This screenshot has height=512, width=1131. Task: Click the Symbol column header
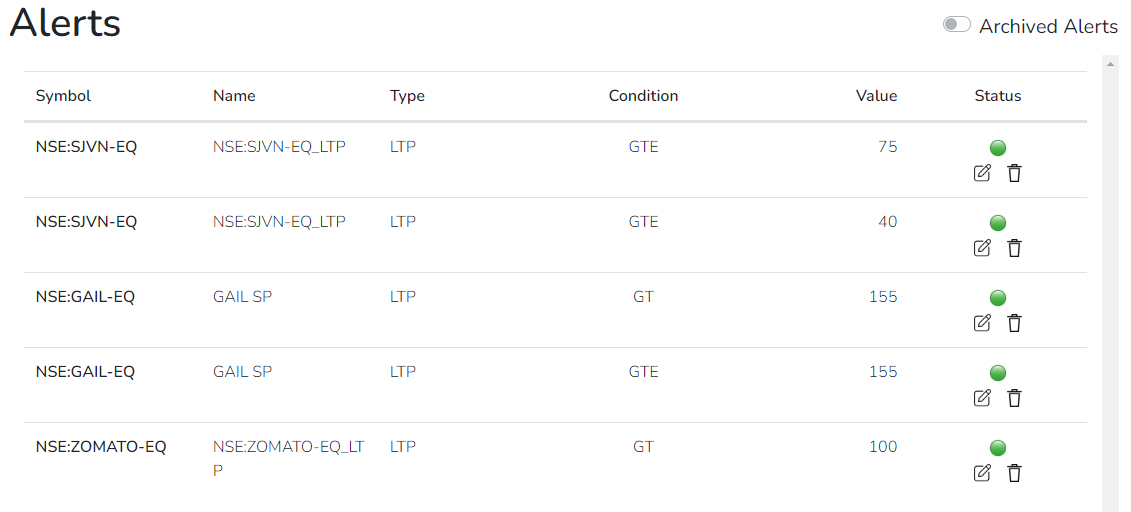[63, 96]
